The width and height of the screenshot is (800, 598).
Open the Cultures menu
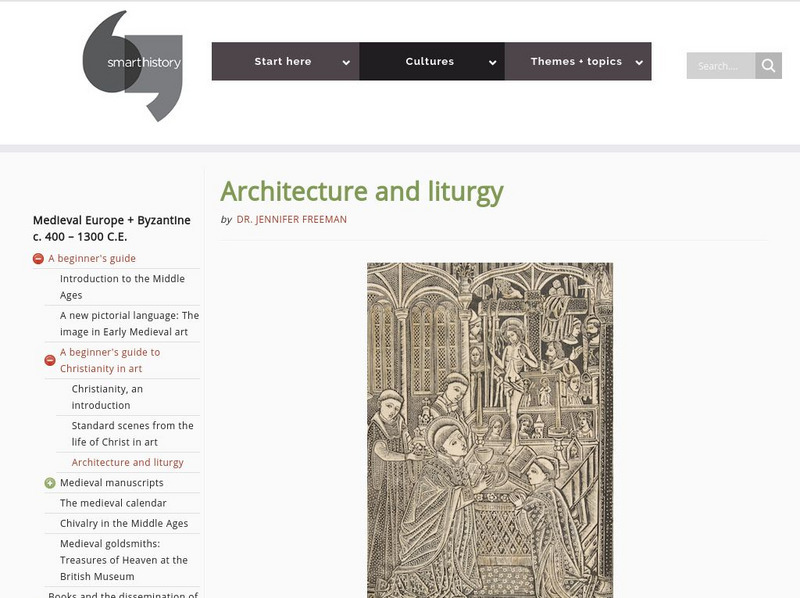tap(432, 61)
